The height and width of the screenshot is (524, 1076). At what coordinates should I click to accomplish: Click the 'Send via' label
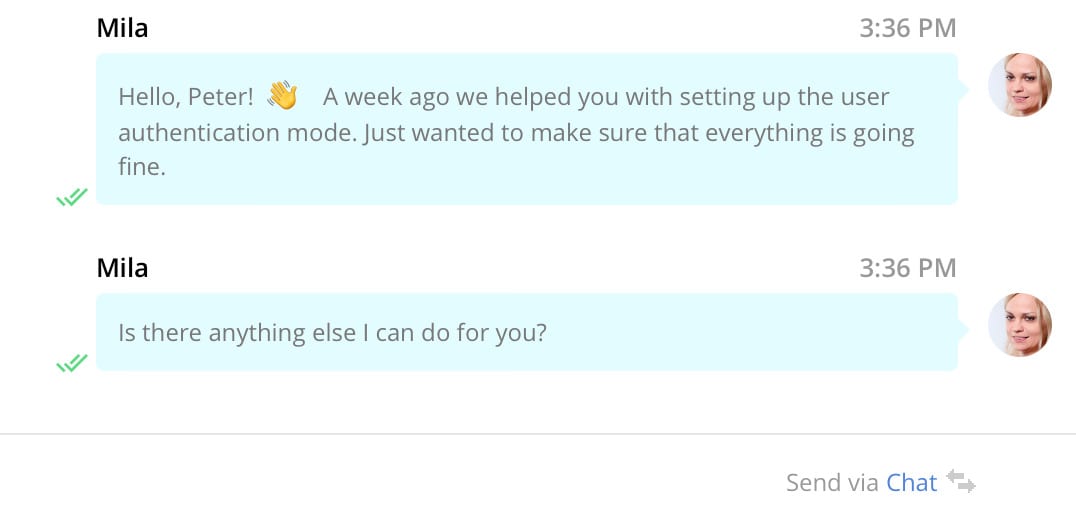pyautogui.click(x=832, y=483)
